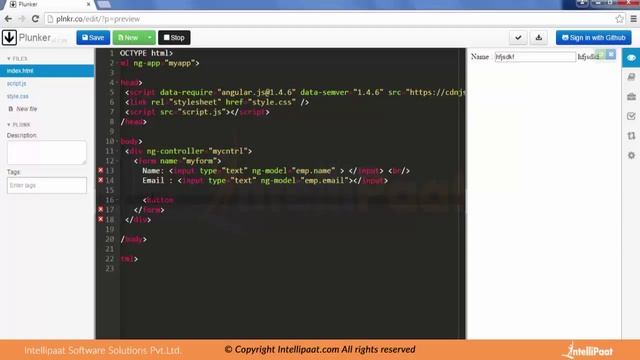The image size is (640, 360).
Task: Open index.html in the file list
Action: pyautogui.click(x=47, y=71)
